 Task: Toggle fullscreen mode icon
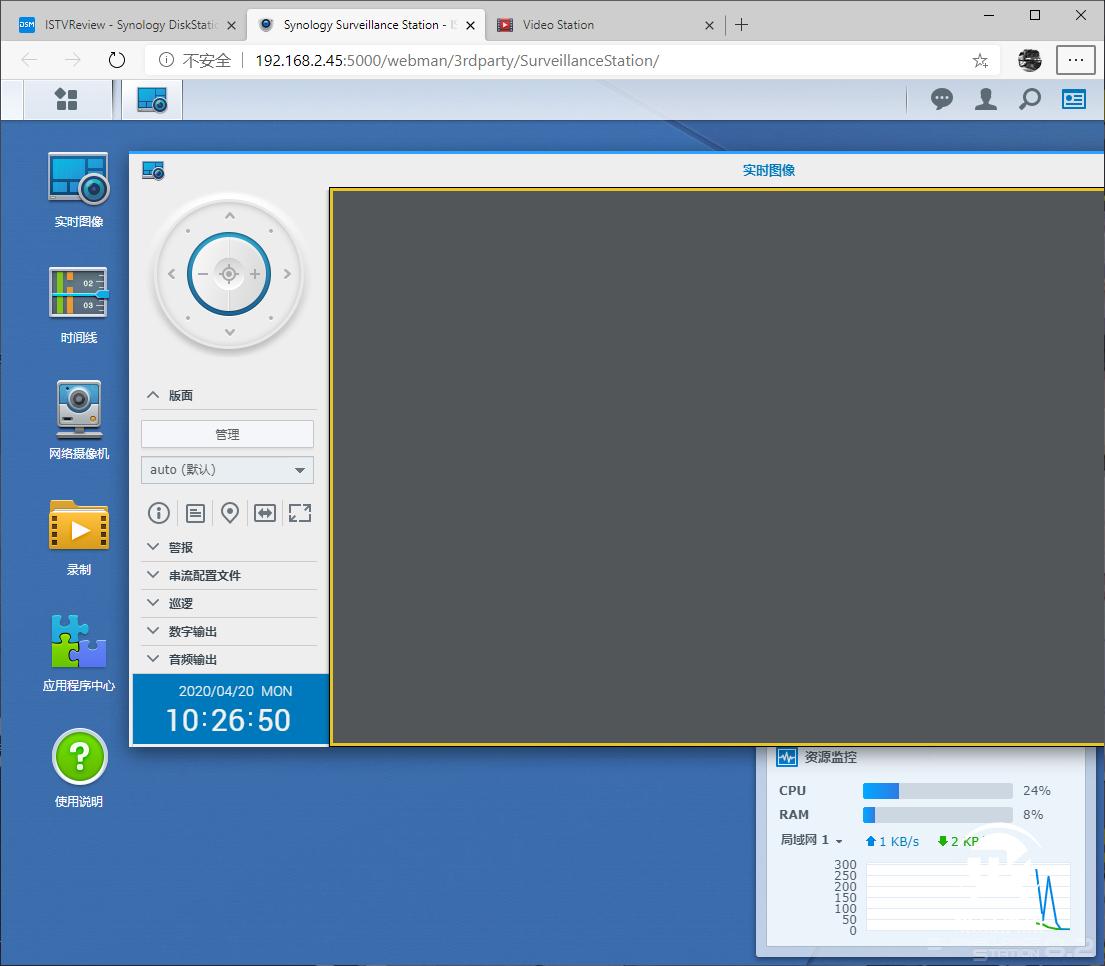pos(300,513)
